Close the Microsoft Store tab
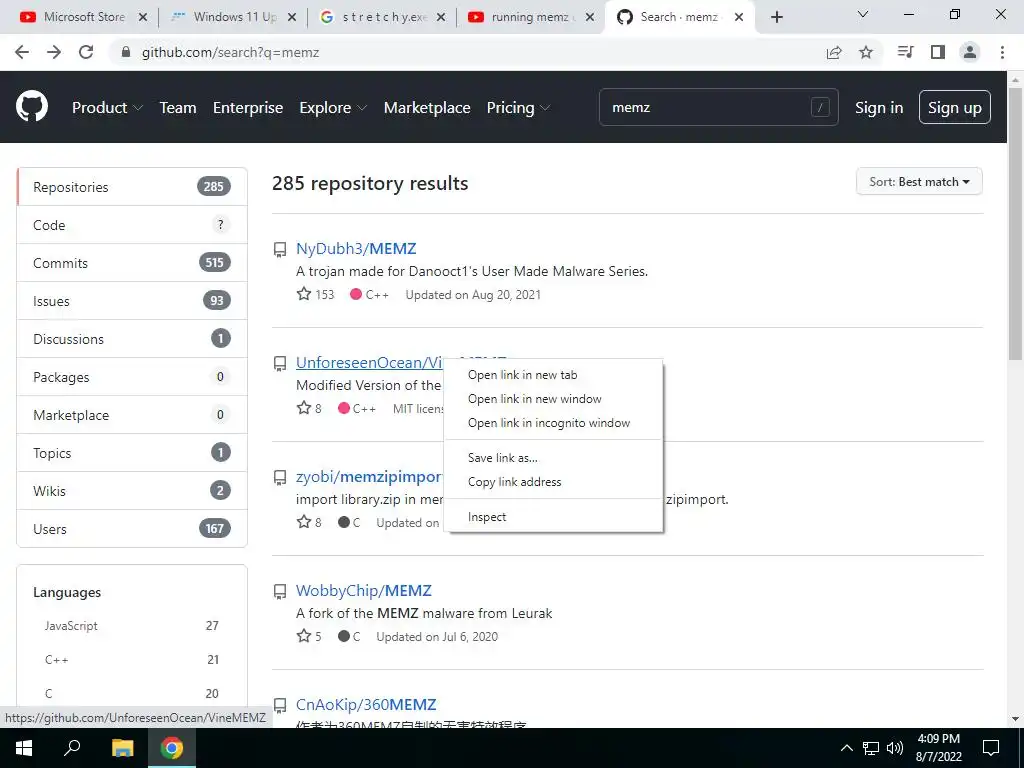Image resolution: width=1024 pixels, height=768 pixels. [143, 18]
